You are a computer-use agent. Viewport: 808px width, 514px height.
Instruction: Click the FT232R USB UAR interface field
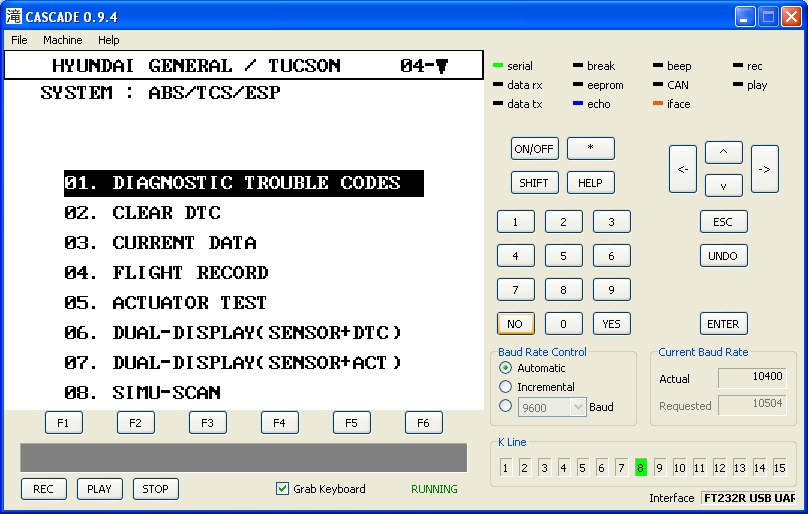(749, 498)
